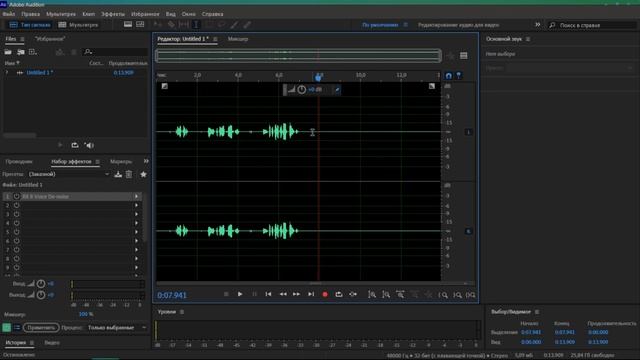Show the spectral pitch display icon

click(x=140, y=24)
